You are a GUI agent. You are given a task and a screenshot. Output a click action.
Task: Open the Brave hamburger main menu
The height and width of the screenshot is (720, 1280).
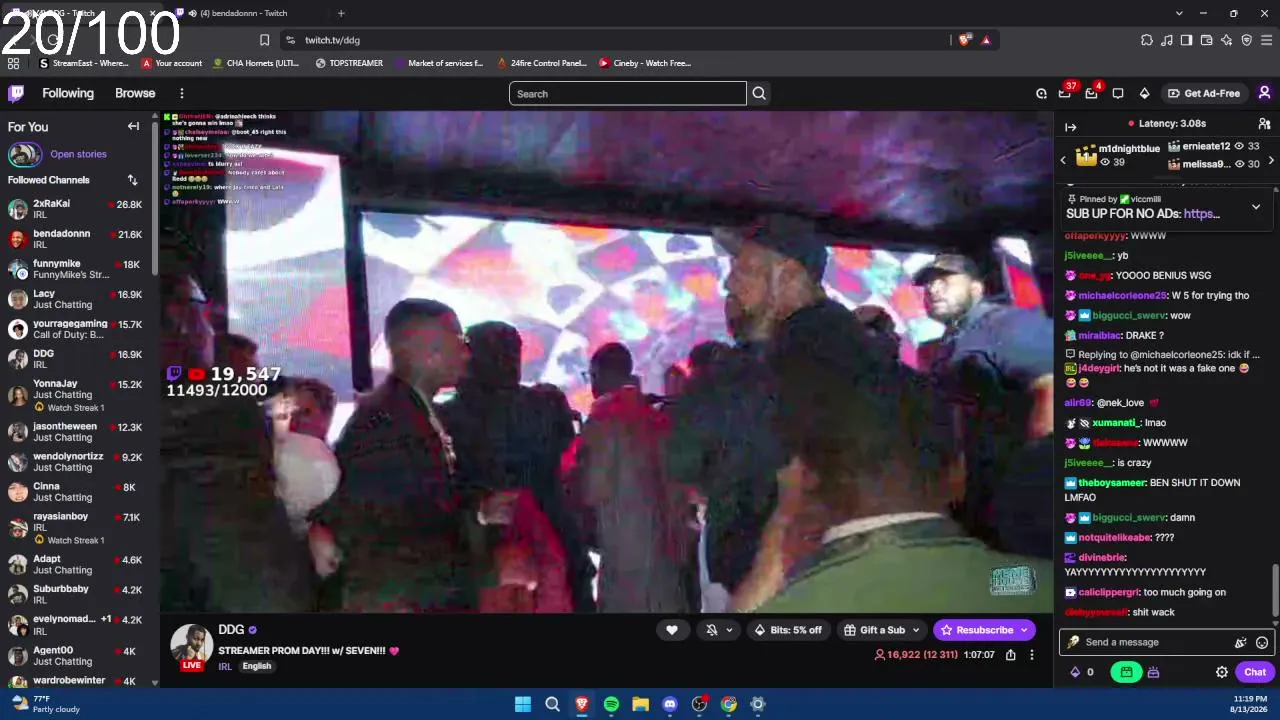tap(1267, 40)
